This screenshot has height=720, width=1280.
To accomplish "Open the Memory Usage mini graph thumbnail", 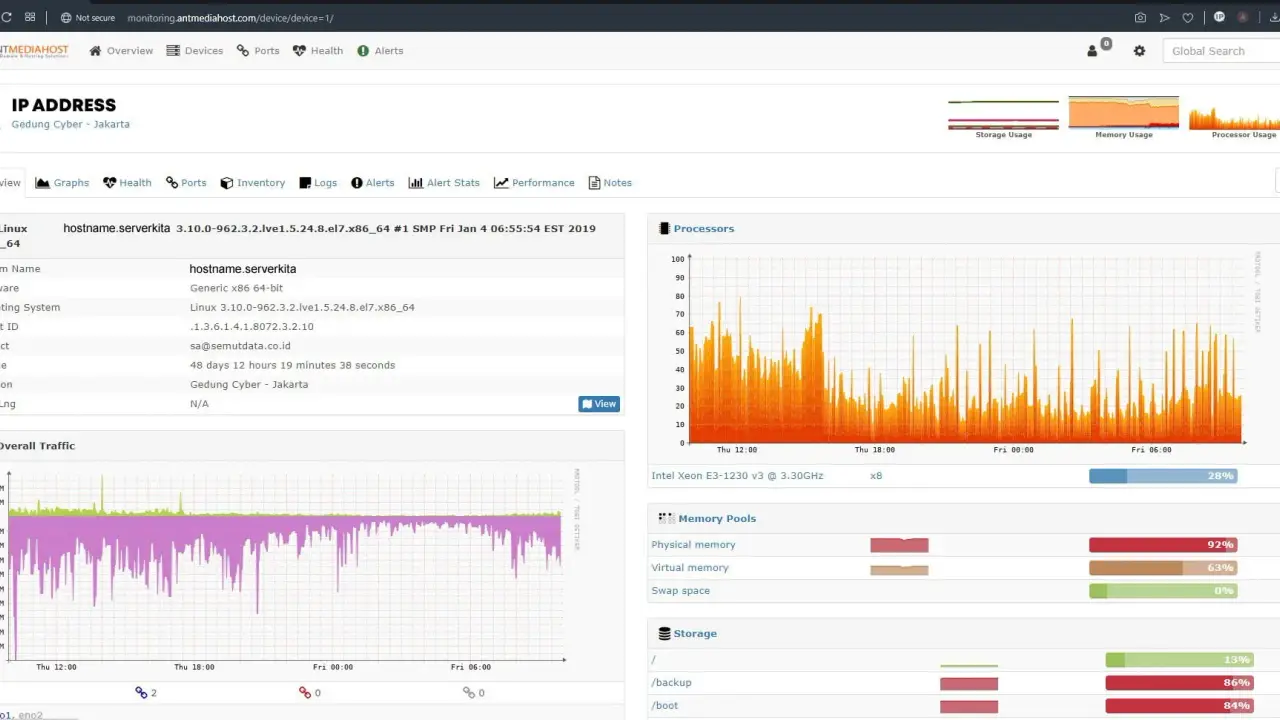I will (x=1123, y=110).
